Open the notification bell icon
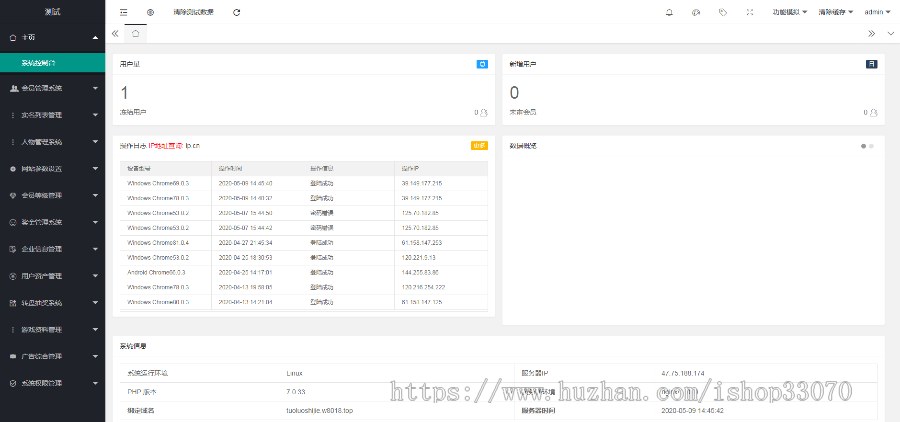Screen dimensions: 900x422 [669, 12]
